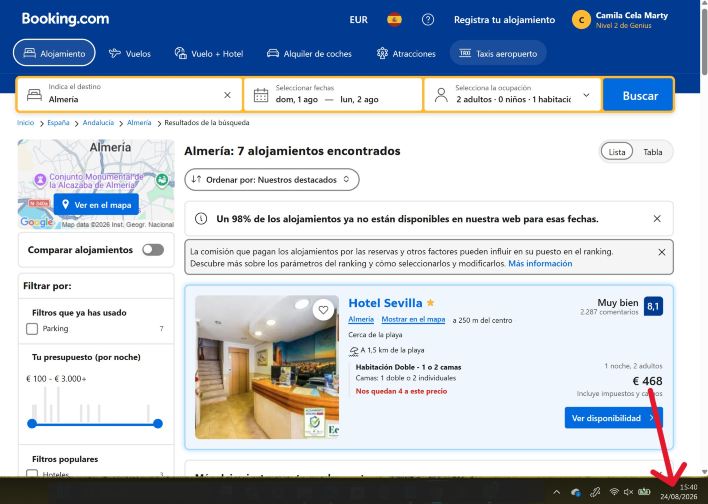708x504 pixels.
Task: Click the destination field showing Almería
Action: tap(130, 94)
